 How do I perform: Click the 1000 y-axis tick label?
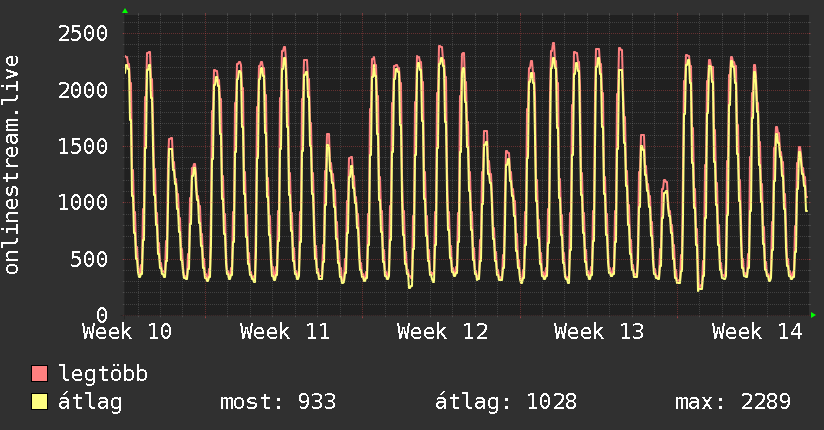click(83, 202)
